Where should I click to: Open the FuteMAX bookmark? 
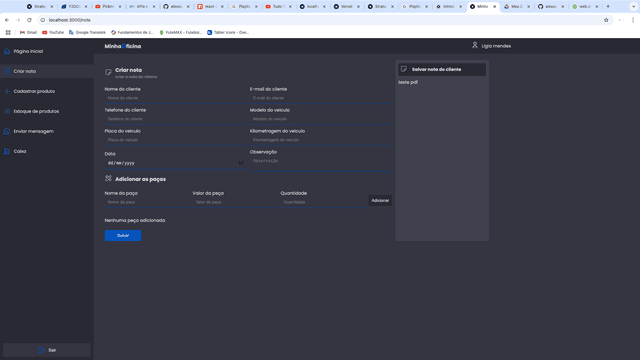[x=180, y=32]
